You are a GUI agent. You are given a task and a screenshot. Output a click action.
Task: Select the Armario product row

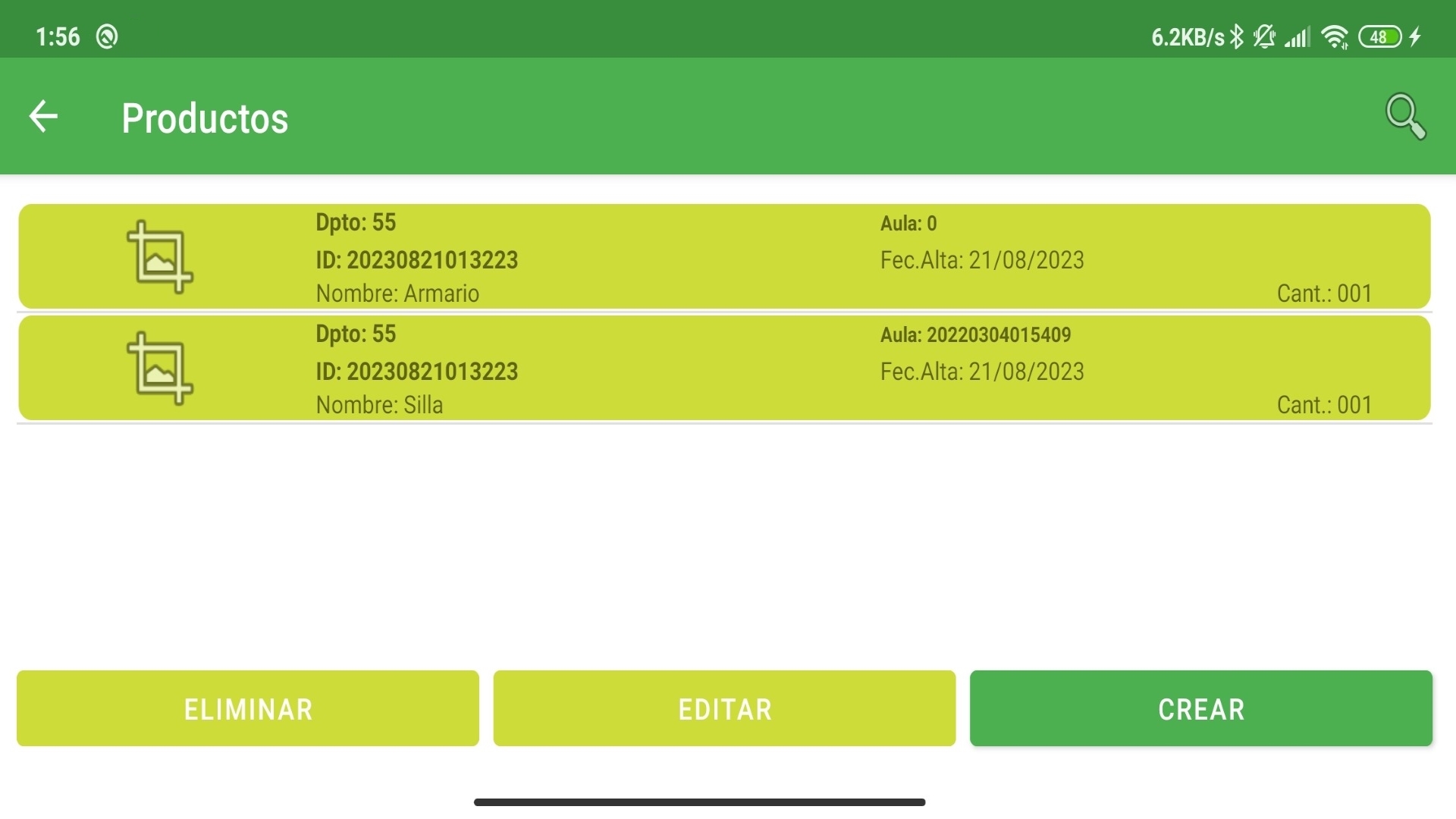point(724,256)
